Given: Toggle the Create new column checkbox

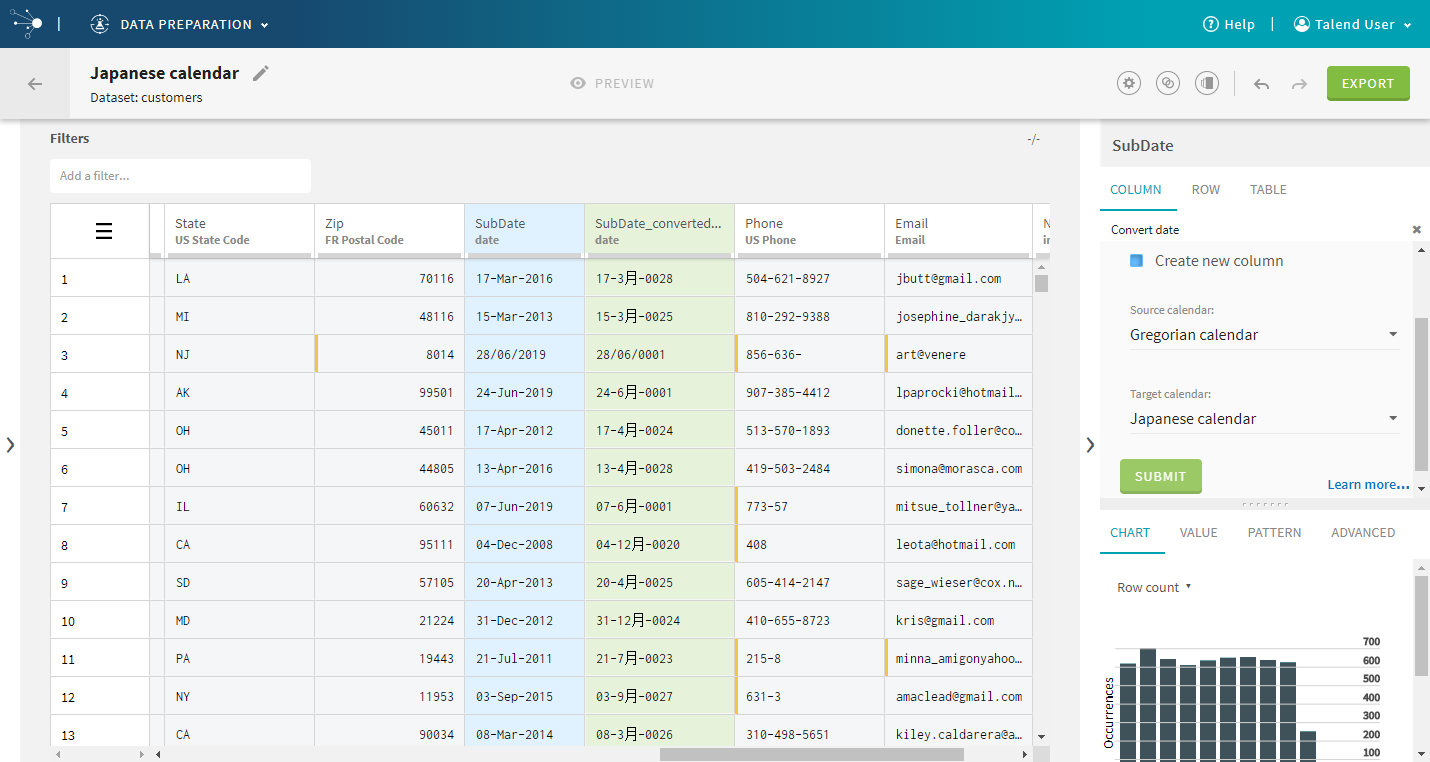Looking at the screenshot, I should pyautogui.click(x=1136, y=261).
